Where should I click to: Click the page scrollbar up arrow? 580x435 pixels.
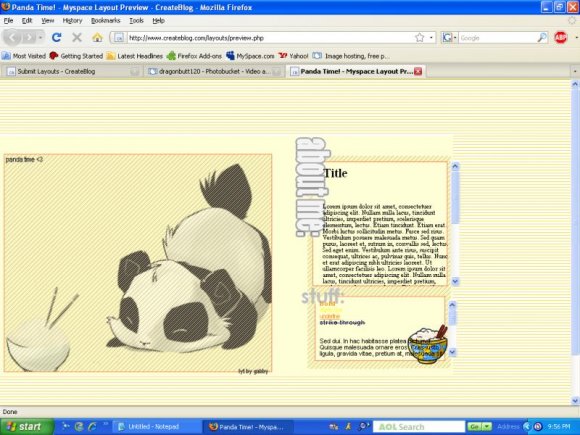tap(575, 84)
